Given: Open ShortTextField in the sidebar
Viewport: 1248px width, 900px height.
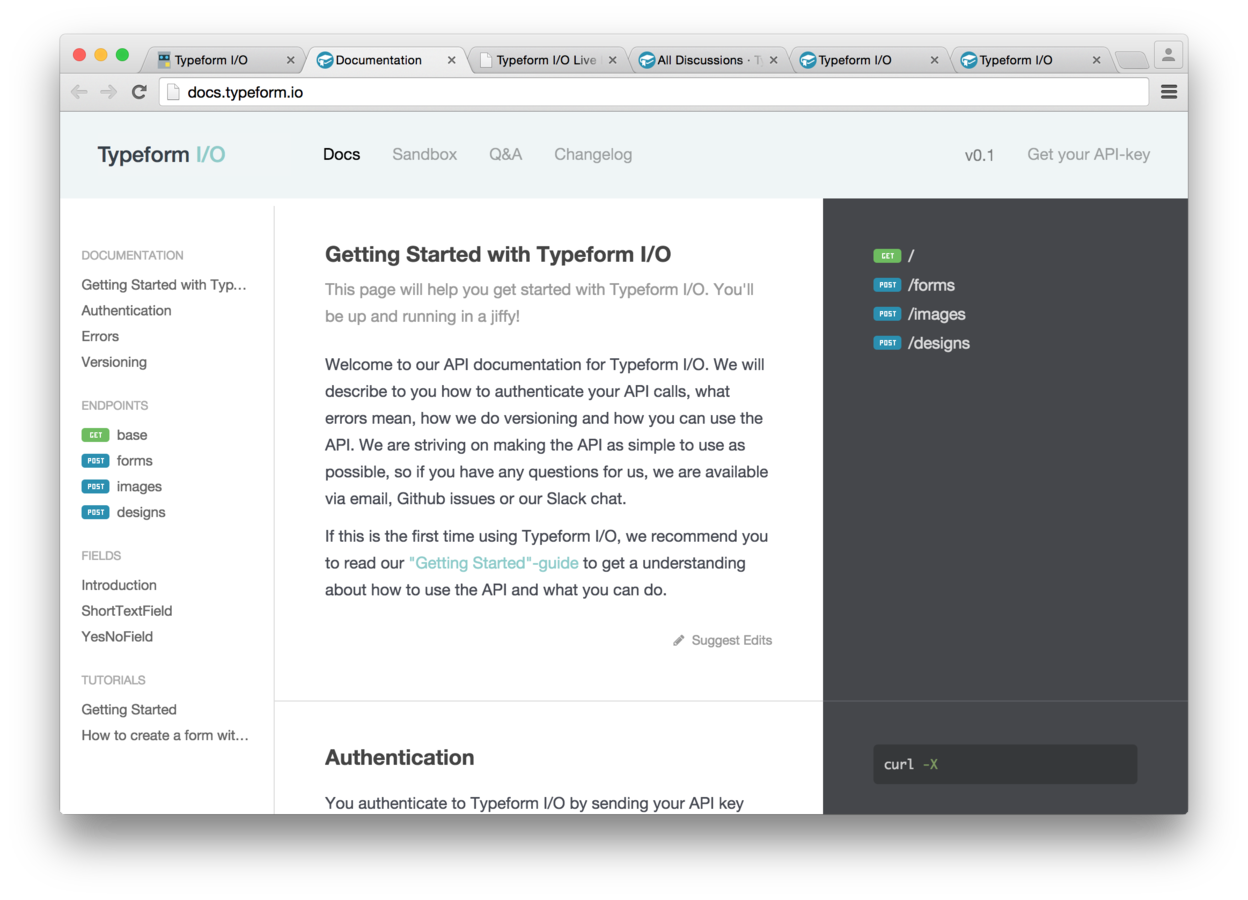Looking at the screenshot, I should click(127, 611).
